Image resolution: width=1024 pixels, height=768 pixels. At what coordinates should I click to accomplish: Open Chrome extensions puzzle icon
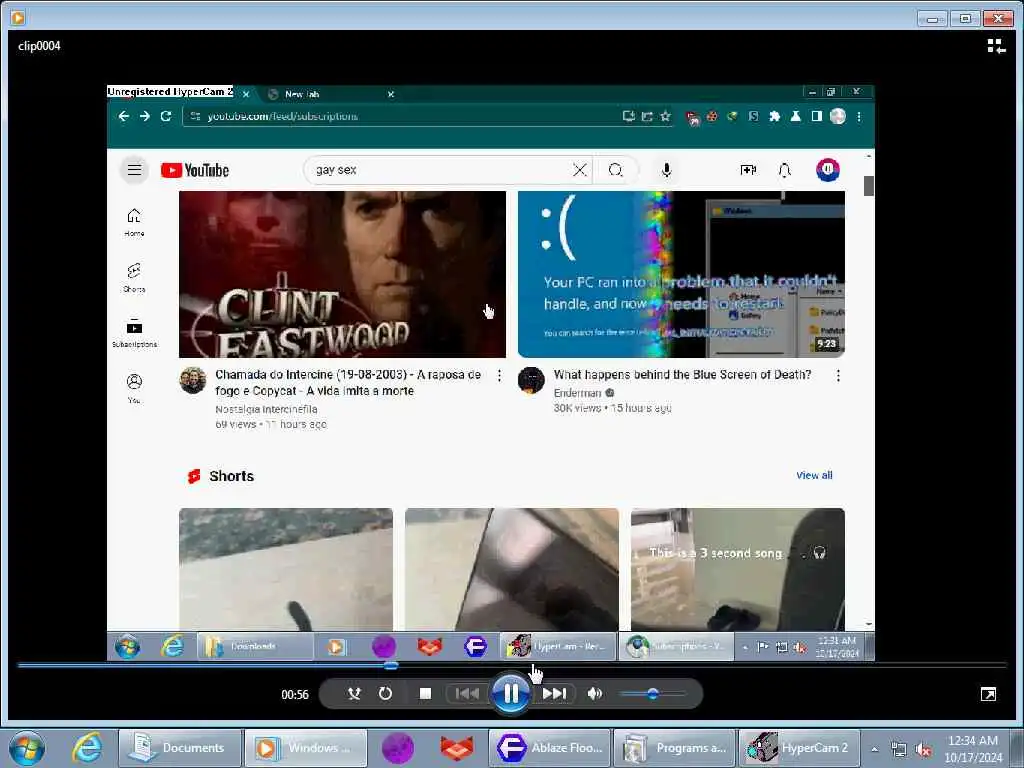tap(775, 116)
